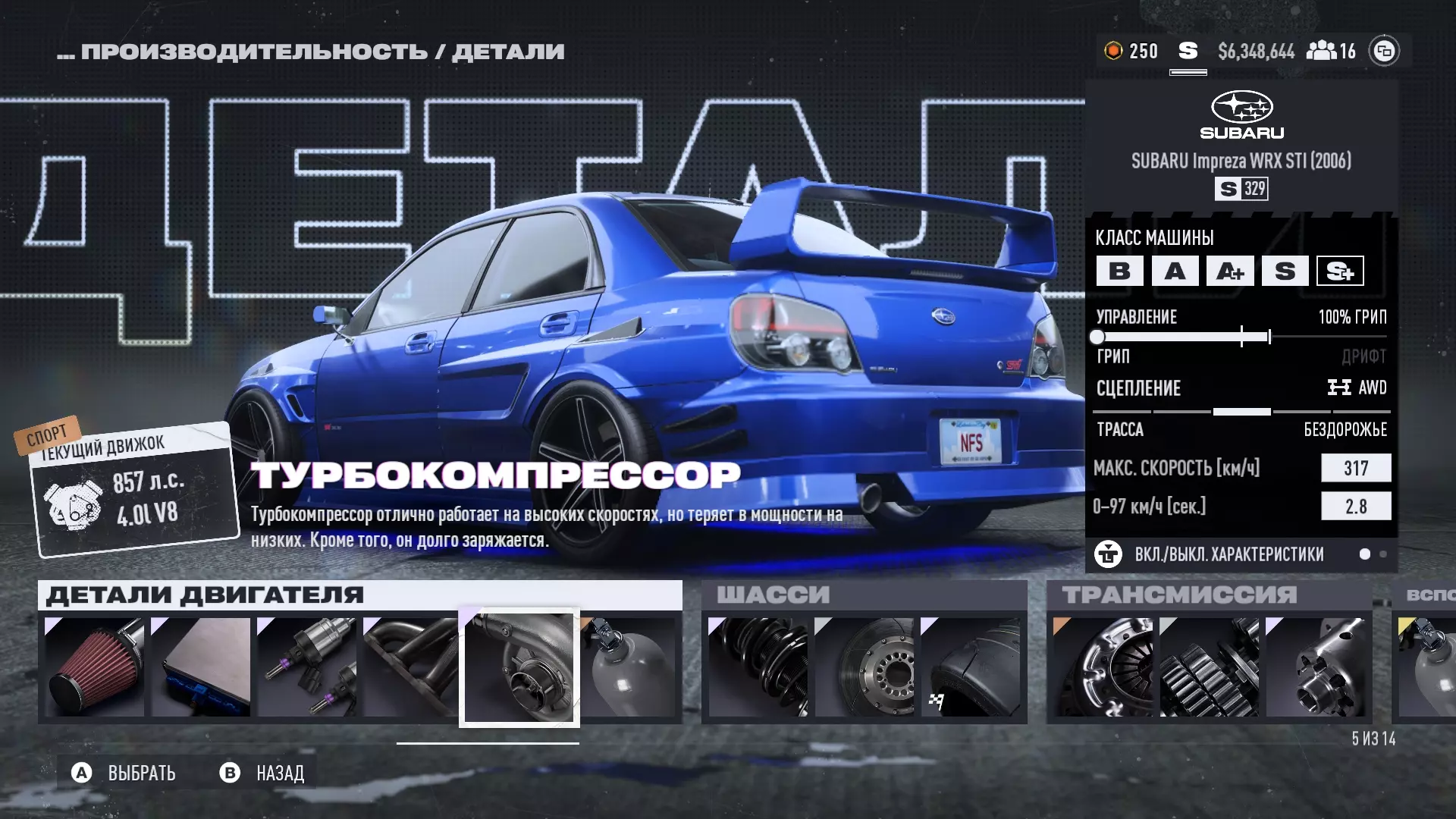The width and height of the screenshot is (1456, 819).
Task: Select the ECU engine part tile
Action: click(x=200, y=667)
